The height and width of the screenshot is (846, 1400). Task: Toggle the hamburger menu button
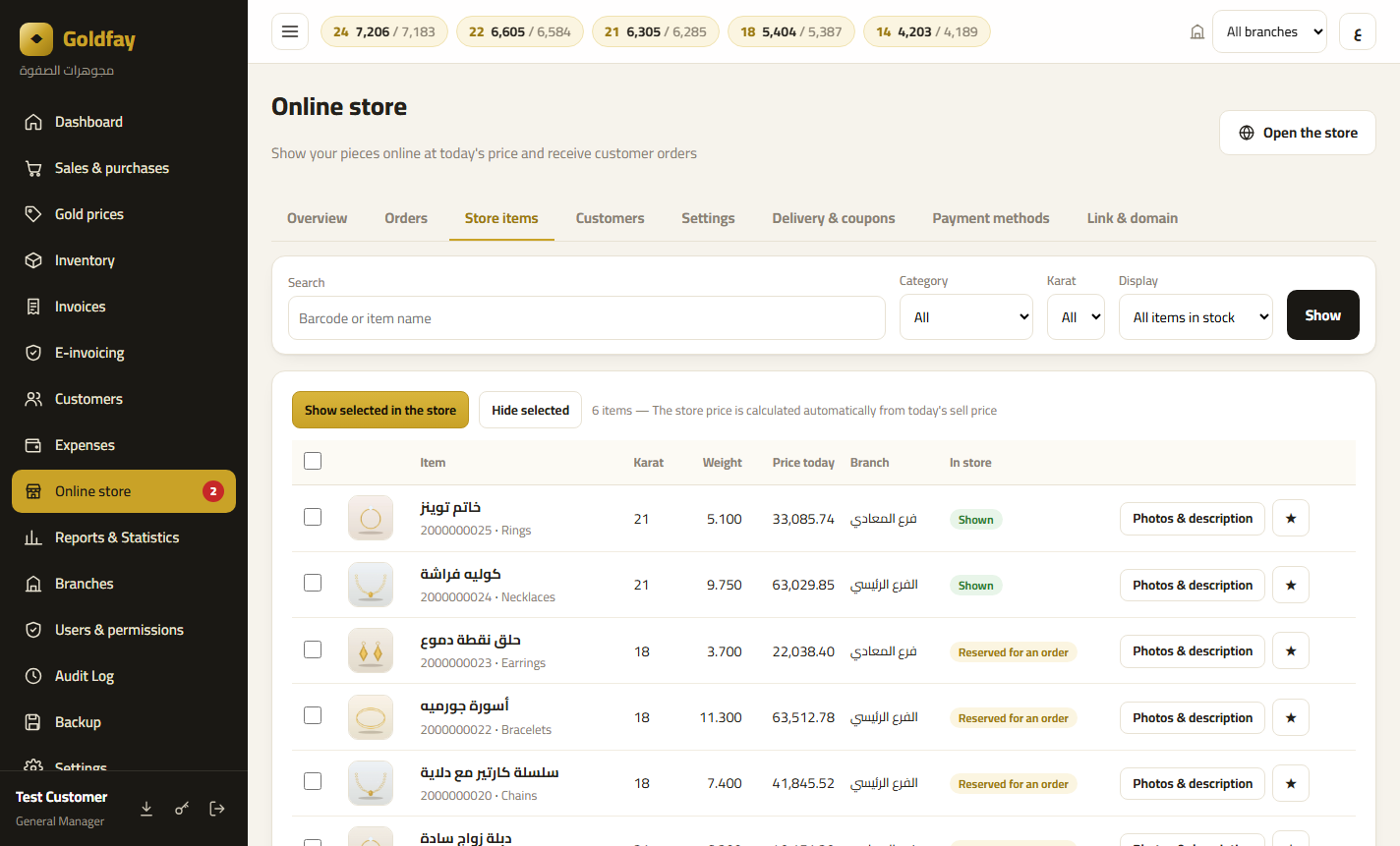[x=290, y=31]
